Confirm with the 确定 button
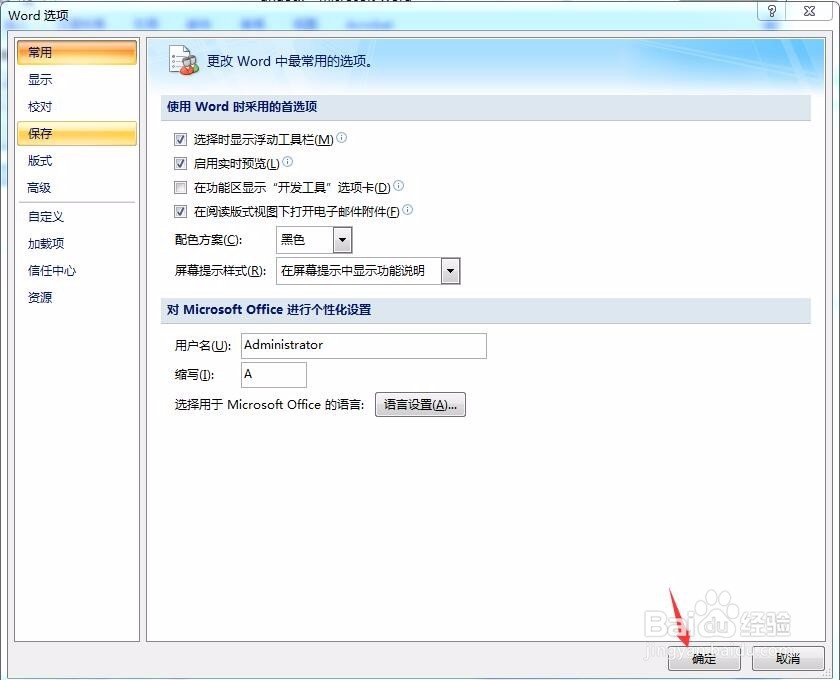Image resolution: width=840 pixels, height=680 pixels. pyautogui.click(x=704, y=659)
